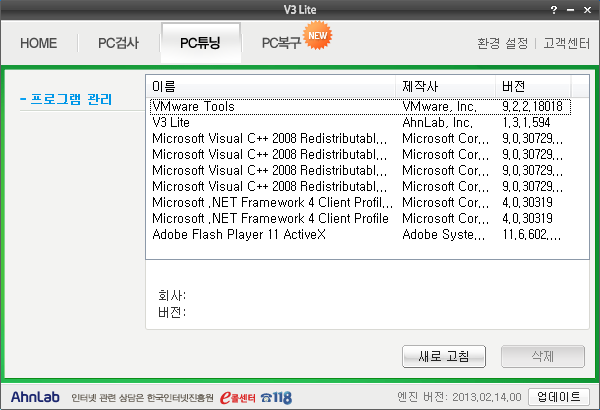Open 고객센터 customer center link
This screenshot has width=600, height=410.
point(567,43)
